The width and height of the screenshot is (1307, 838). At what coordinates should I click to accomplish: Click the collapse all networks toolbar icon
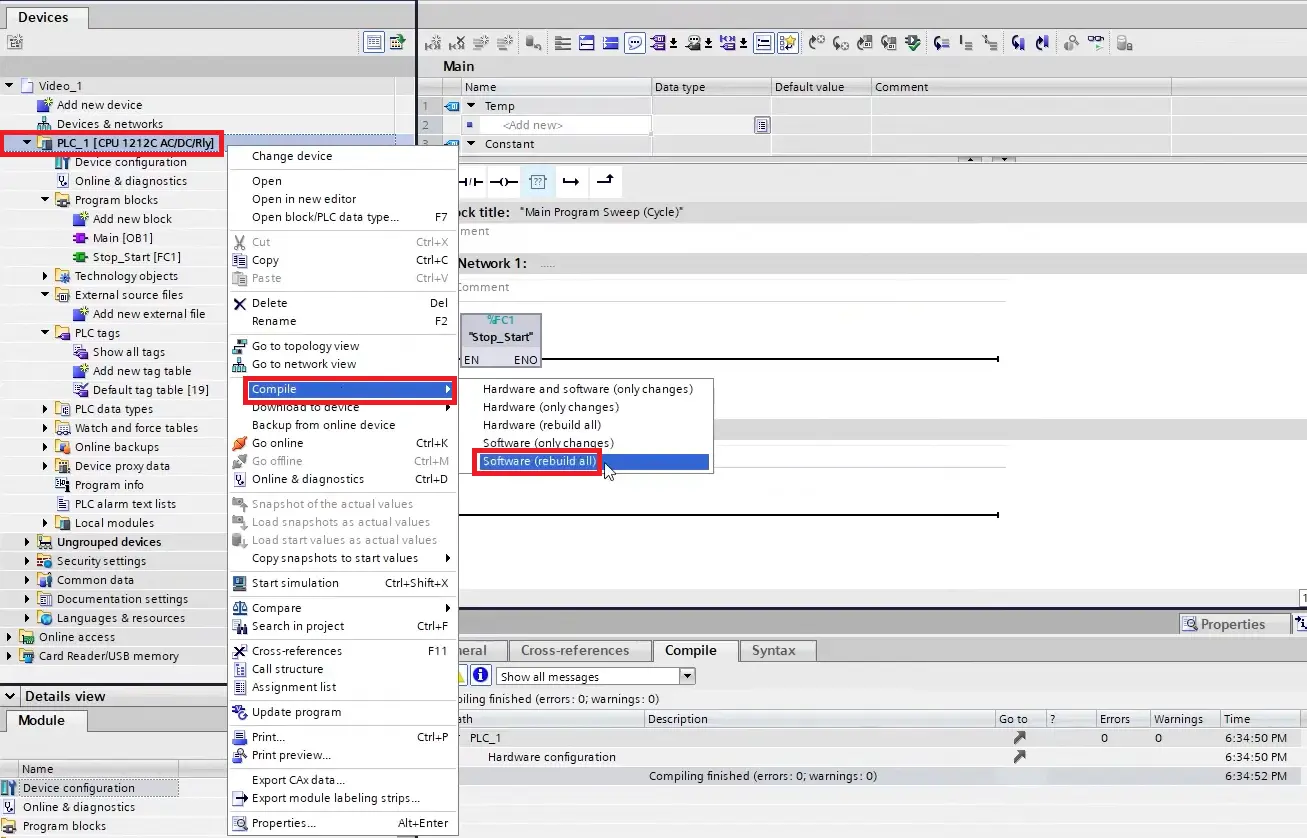pyautogui.click(x=611, y=42)
